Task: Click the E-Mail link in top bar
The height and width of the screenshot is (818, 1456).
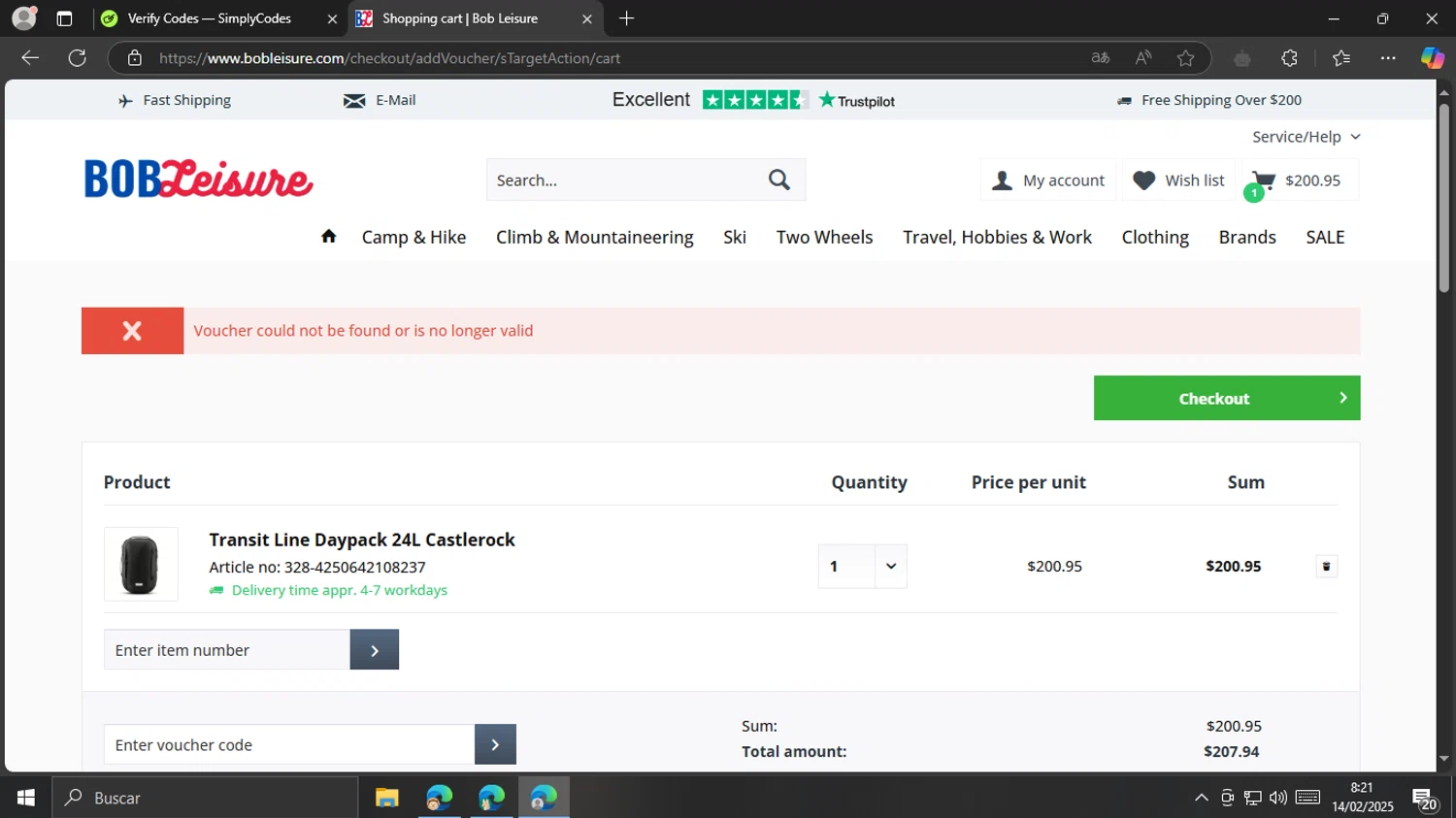Action: pyautogui.click(x=380, y=100)
